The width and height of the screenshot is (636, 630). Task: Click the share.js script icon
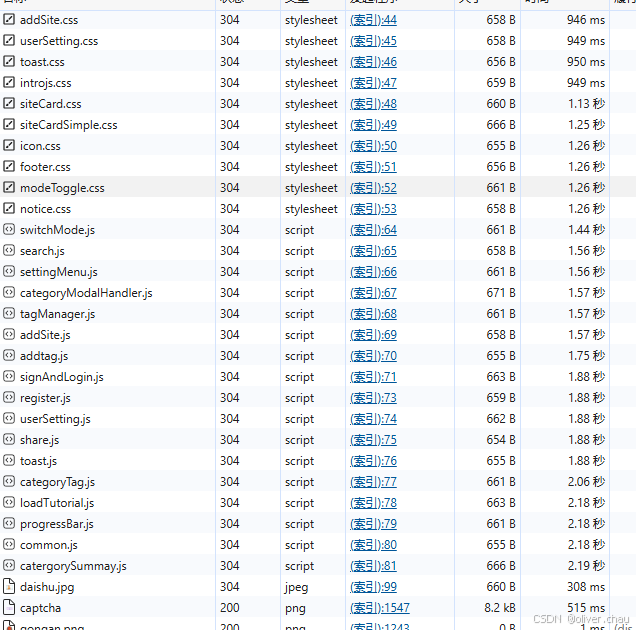click(x=9, y=439)
